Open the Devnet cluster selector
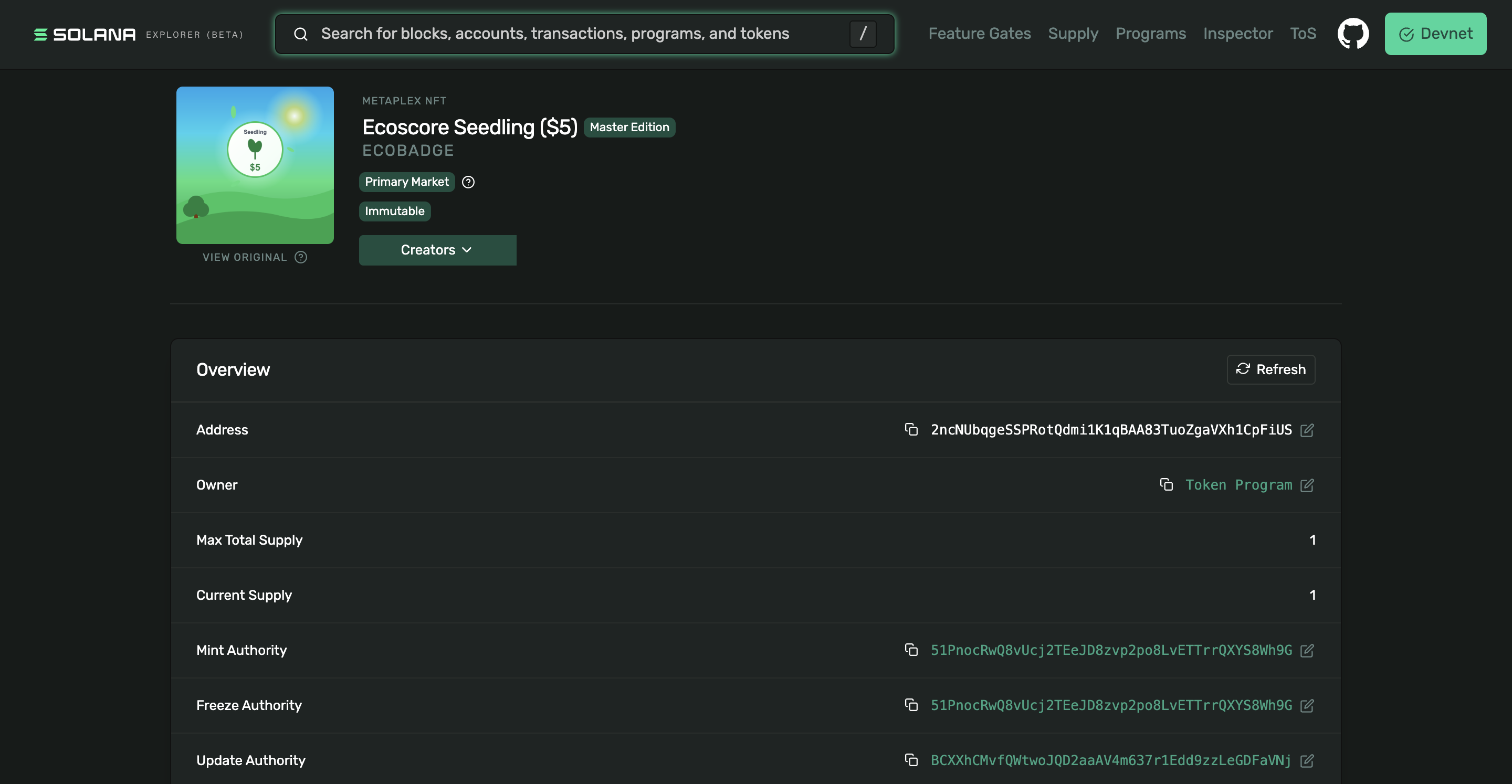This screenshot has height=784, width=1512. coord(1435,34)
